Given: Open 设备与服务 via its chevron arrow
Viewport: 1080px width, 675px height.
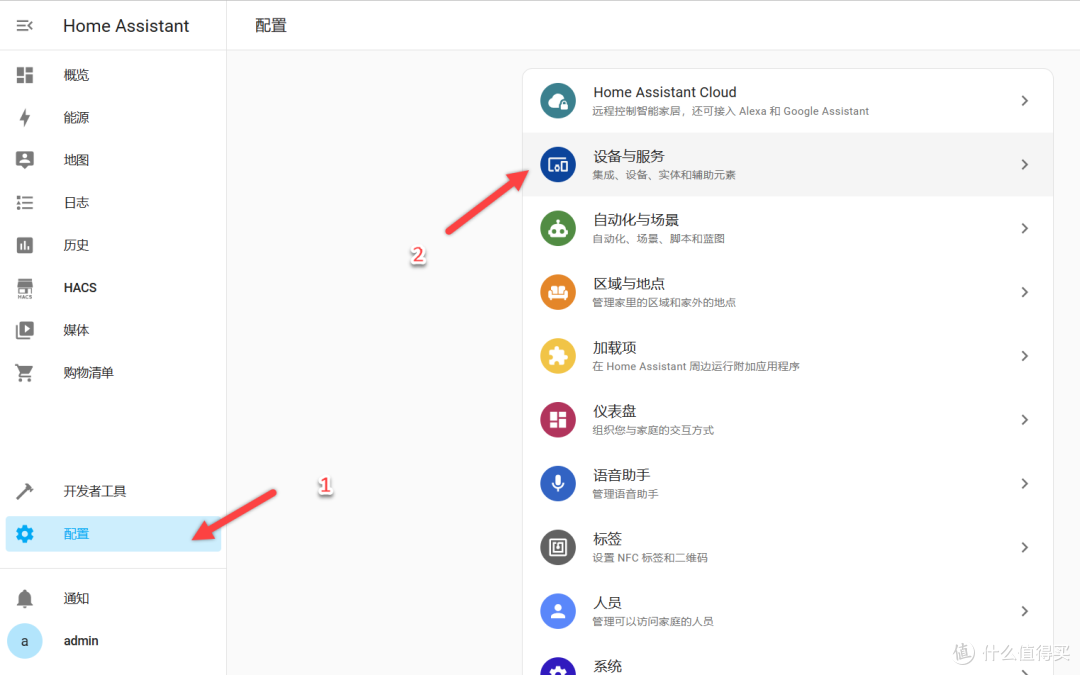Looking at the screenshot, I should (1025, 165).
